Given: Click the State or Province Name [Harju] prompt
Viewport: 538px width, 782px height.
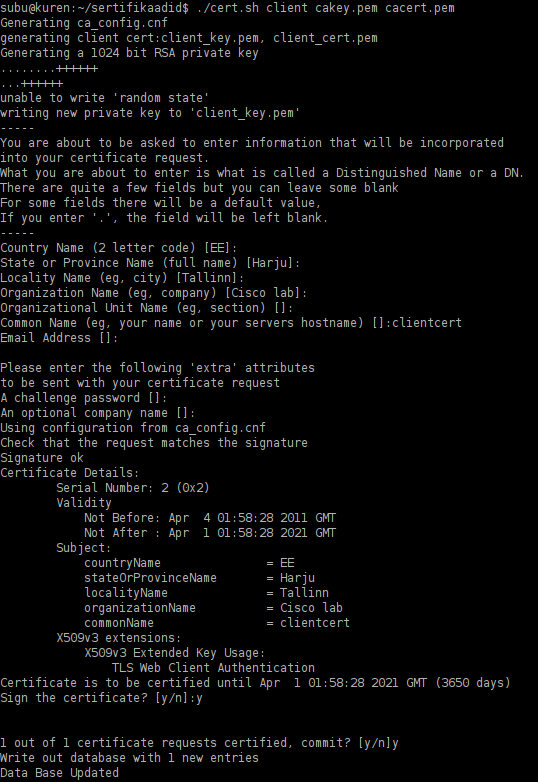Looking at the screenshot, I should (x=150, y=263).
